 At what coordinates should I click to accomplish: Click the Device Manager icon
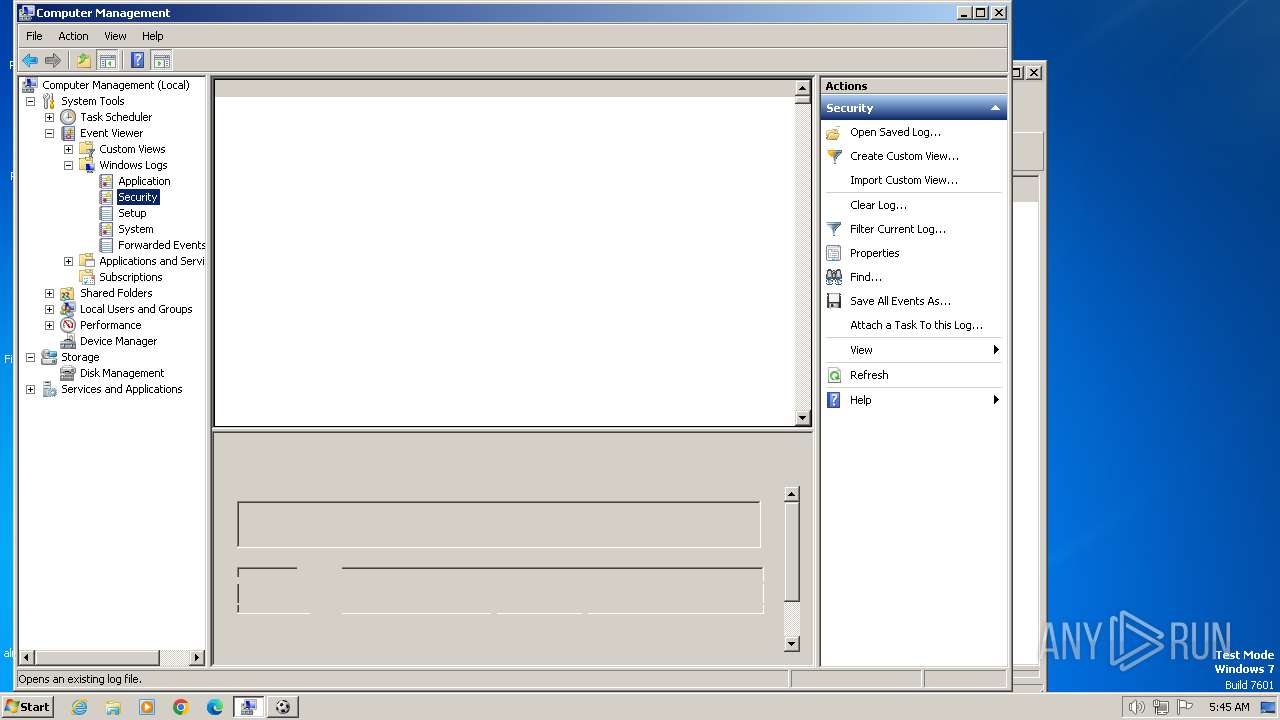(68, 341)
